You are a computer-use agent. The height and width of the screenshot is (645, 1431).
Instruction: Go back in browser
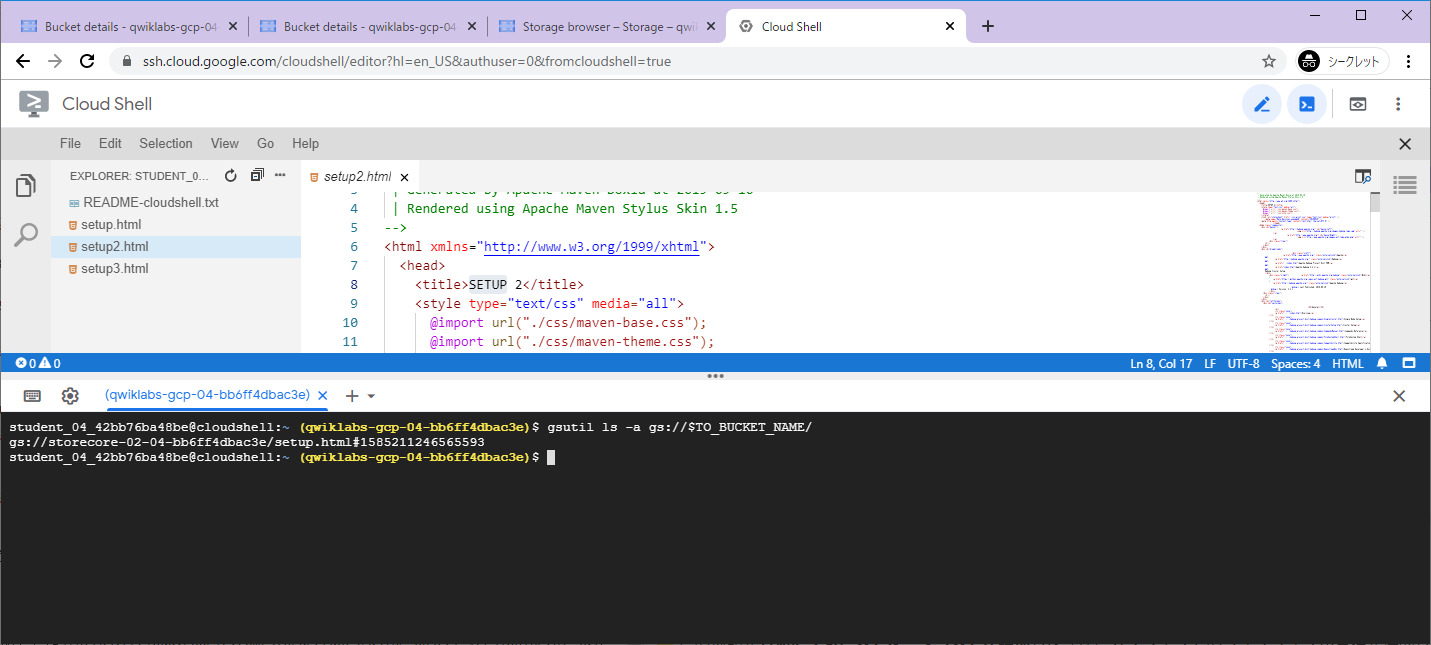(x=23, y=61)
